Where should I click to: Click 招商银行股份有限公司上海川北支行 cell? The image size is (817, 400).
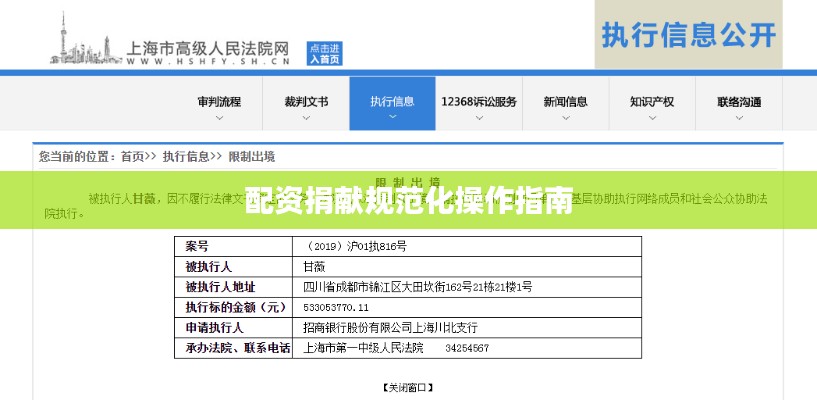(x=390, y=328)
